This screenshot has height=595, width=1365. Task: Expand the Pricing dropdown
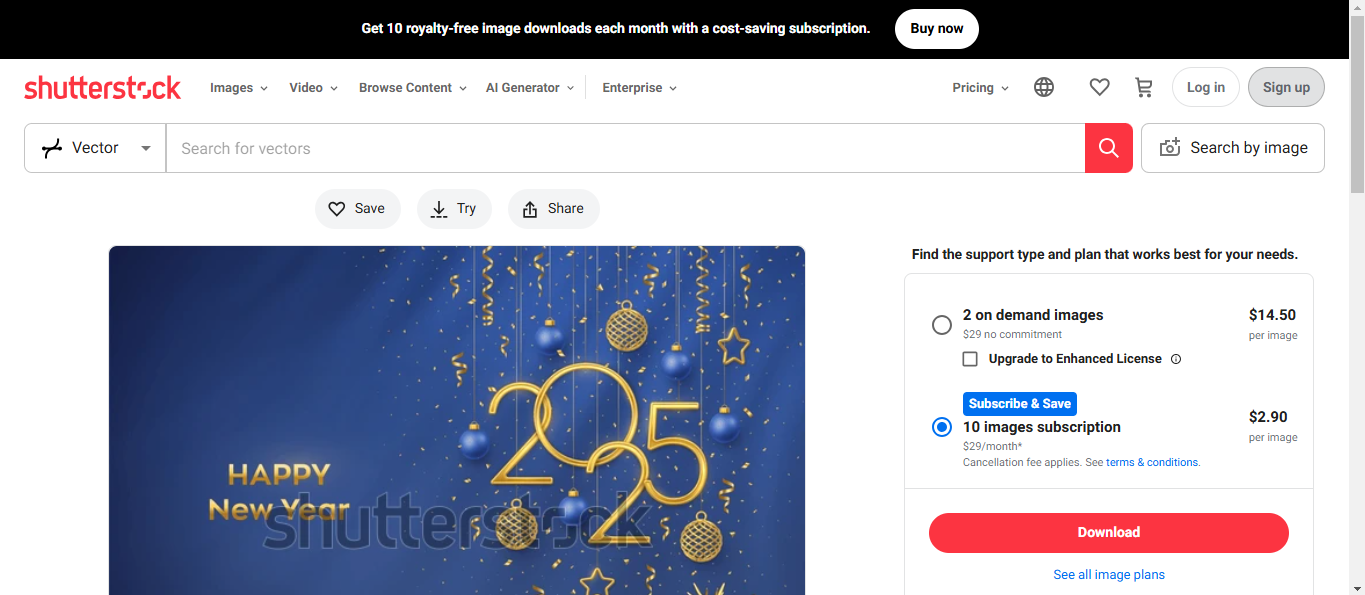tap(980, 88)
